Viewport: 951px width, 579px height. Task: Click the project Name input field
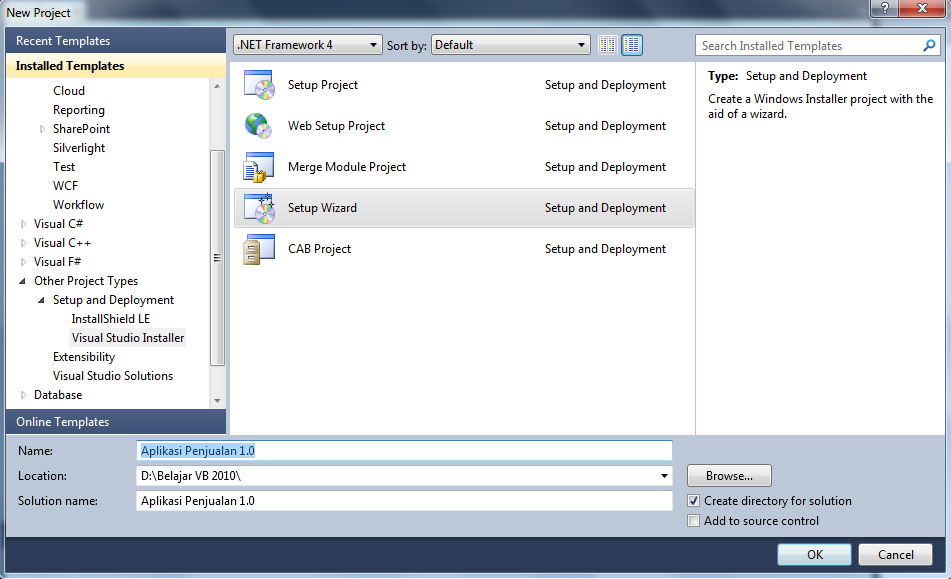click(x=405, y=450)
